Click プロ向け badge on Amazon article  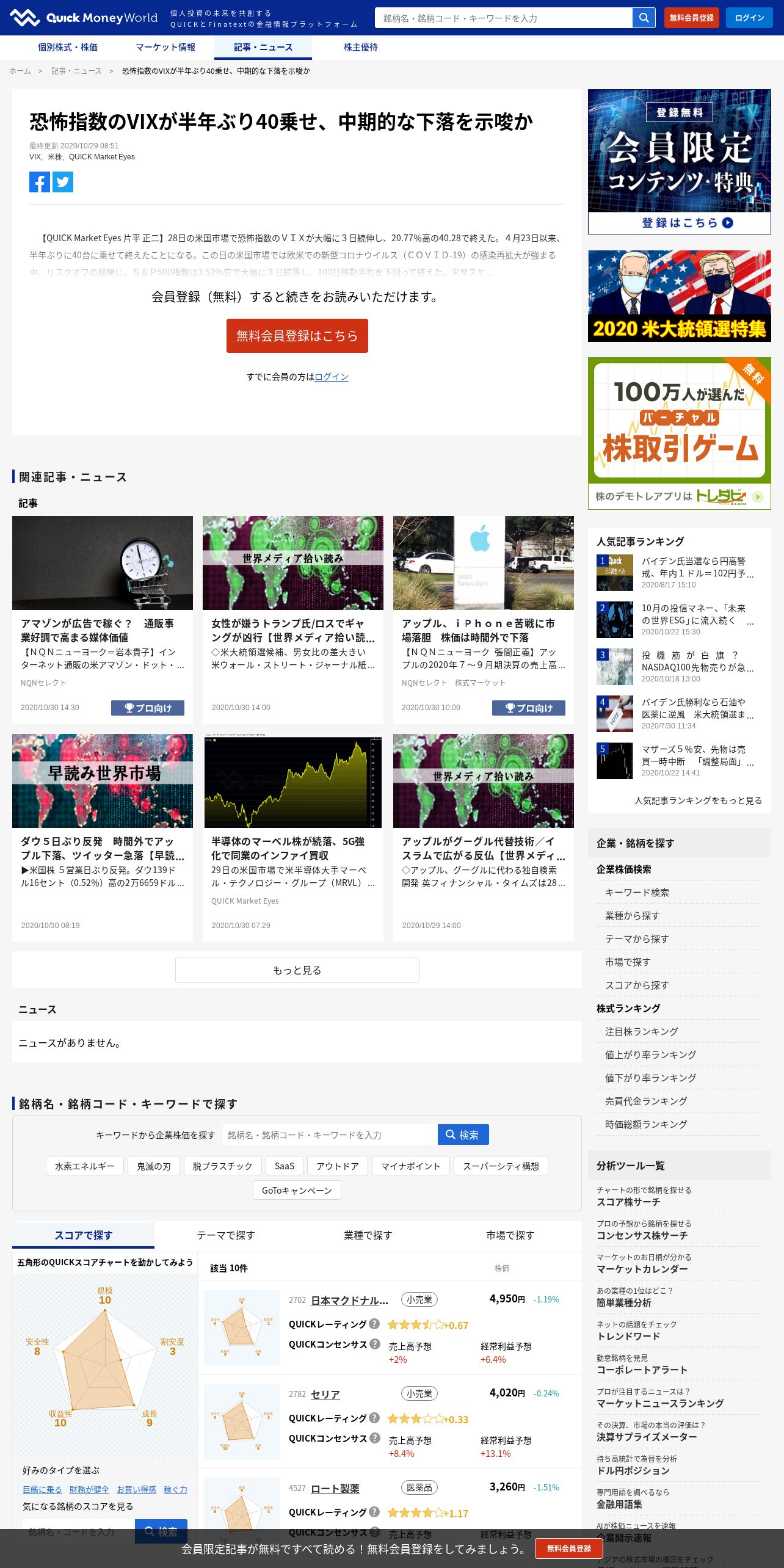click(148, 708)
